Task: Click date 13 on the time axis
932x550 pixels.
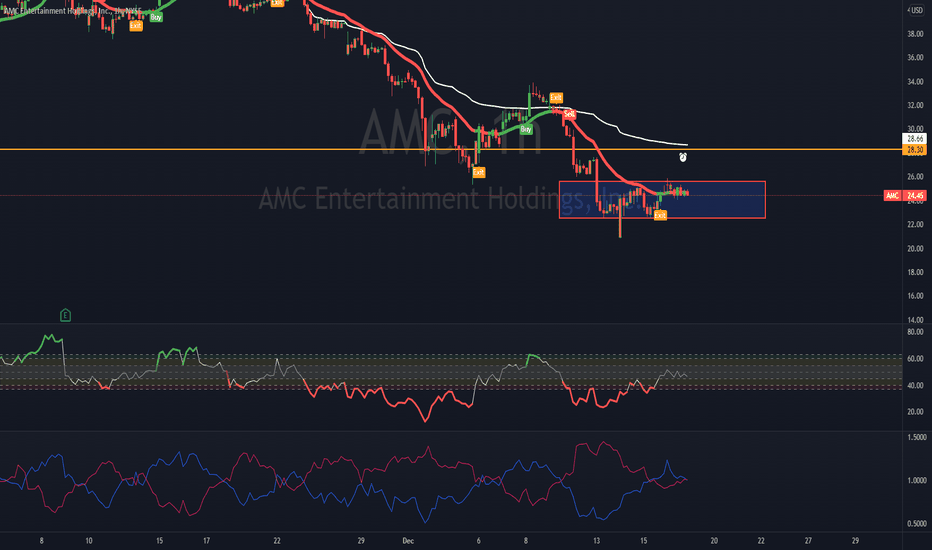Action: pyautogui.click(x=596, y=540)
